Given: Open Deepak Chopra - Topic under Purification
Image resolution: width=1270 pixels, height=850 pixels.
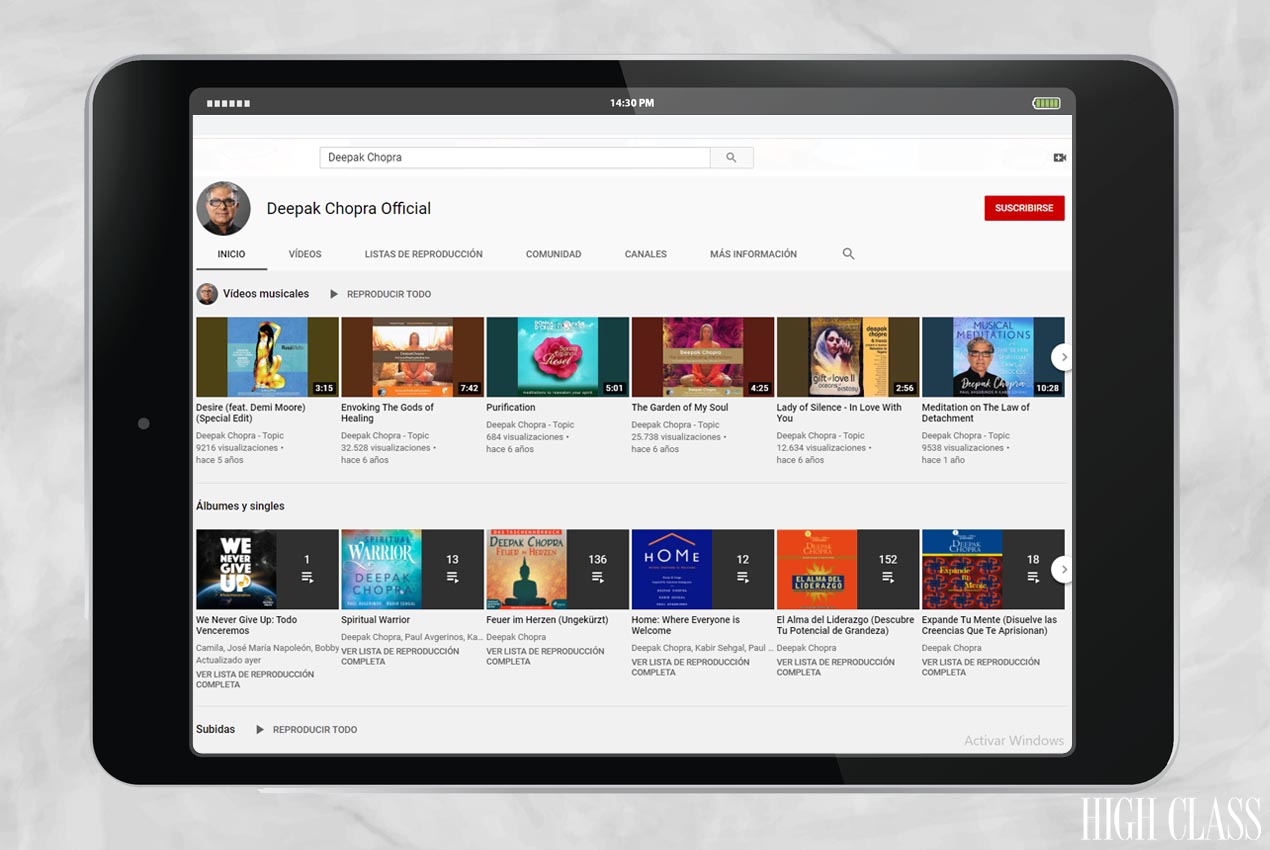Looking at the screenshot, I should (530, 425).
